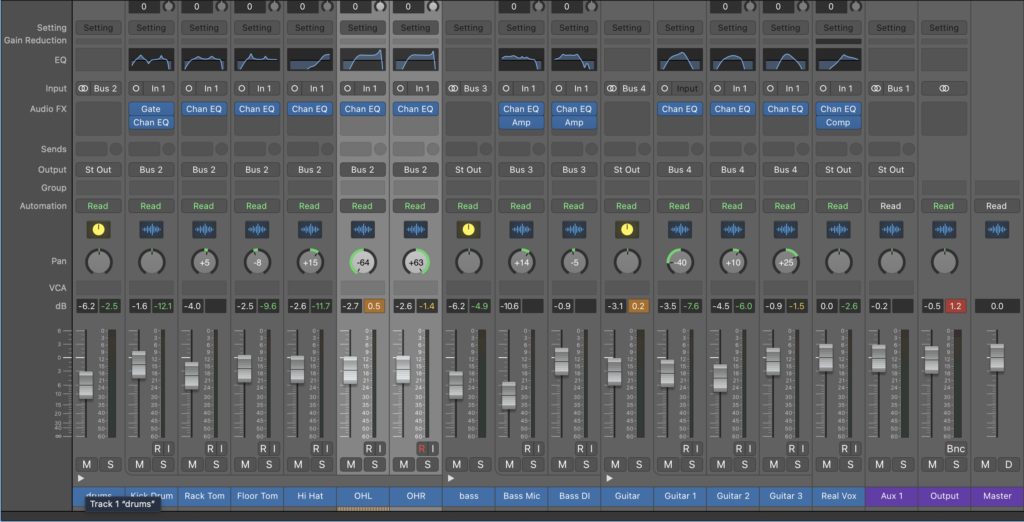The height and width of the screenshot is (522, 1024).
Task: Click the volume fader on Bass Mic channel
Action: [x=508, y=395]
